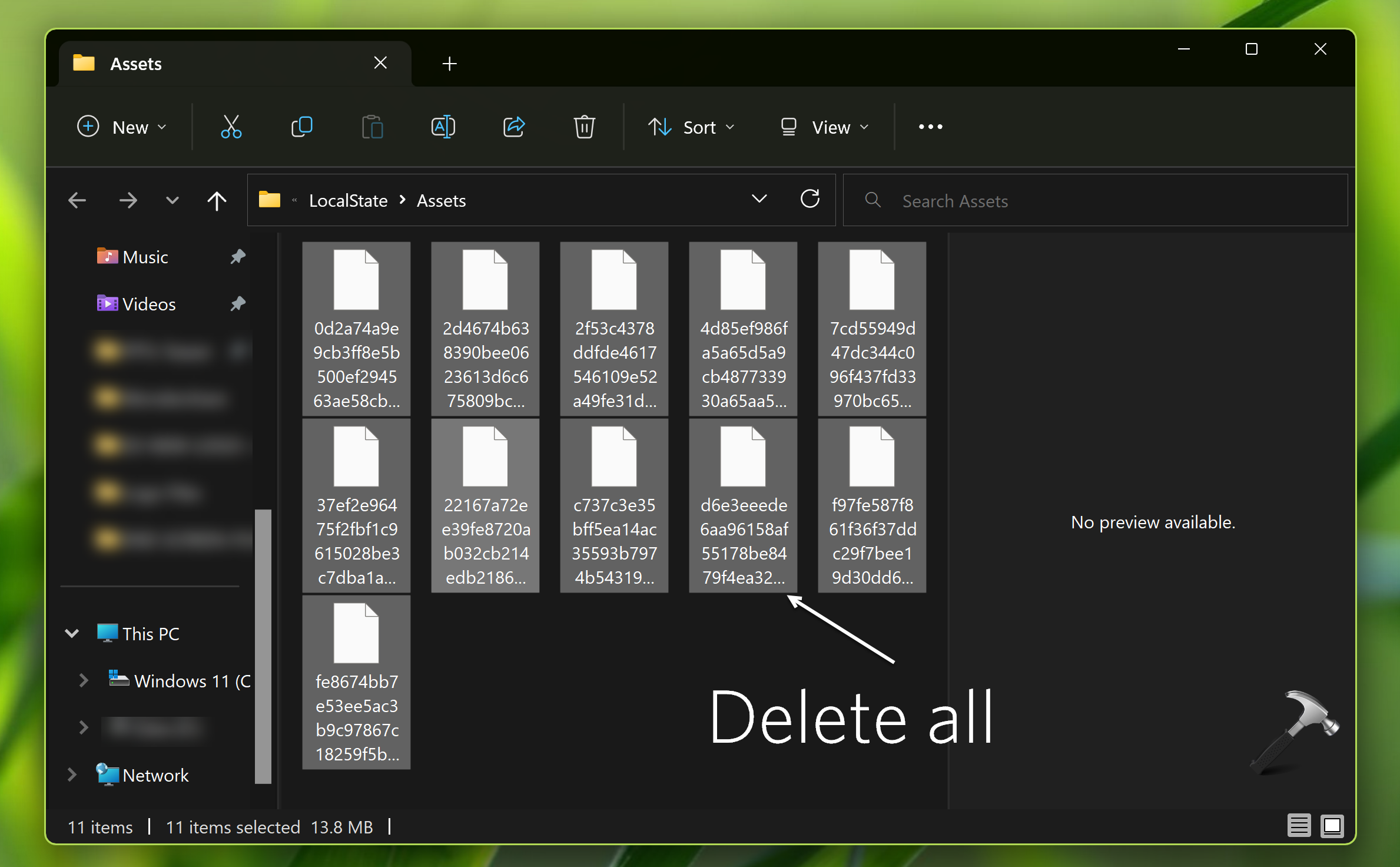The image size is (1400, 867).
Task: Open the See more three-dots menu
Action: (930, 127)
